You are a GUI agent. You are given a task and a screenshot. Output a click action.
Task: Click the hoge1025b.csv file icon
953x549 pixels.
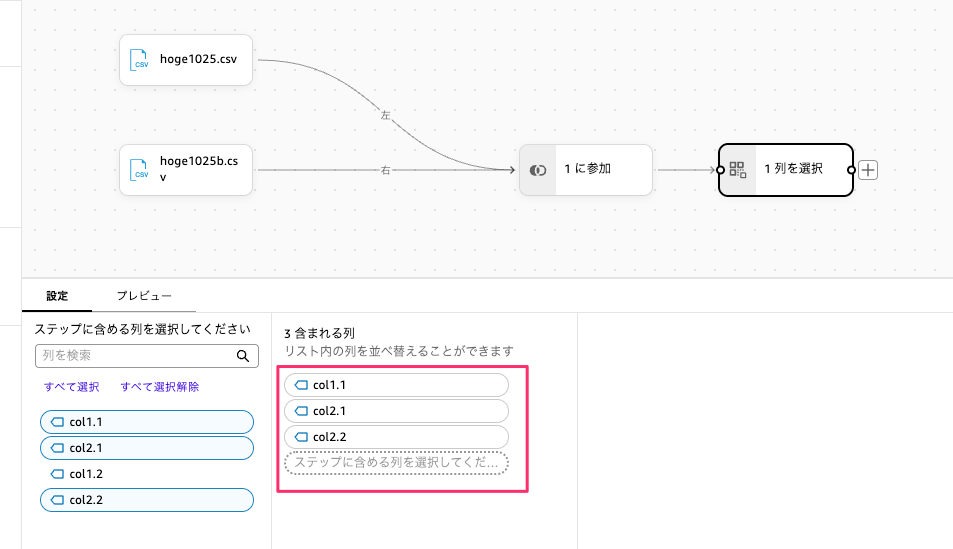click(x=140, y=170)
